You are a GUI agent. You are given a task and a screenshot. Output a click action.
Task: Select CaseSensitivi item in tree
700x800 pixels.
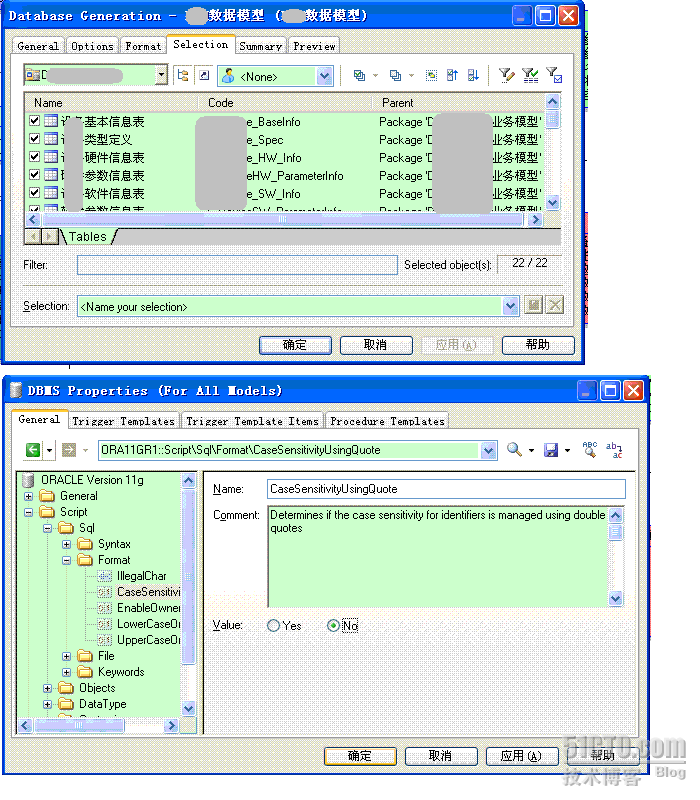[x=148, y=592]
